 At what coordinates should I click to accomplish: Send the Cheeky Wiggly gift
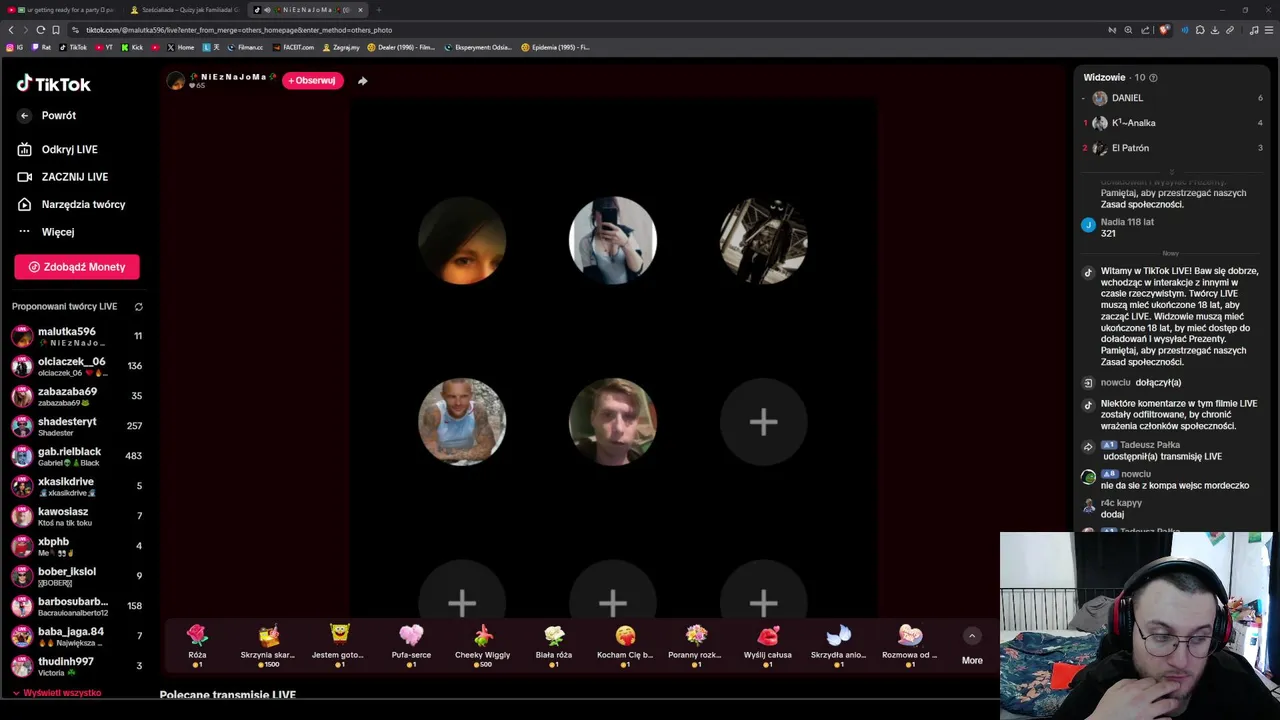[x=482, y=645]
